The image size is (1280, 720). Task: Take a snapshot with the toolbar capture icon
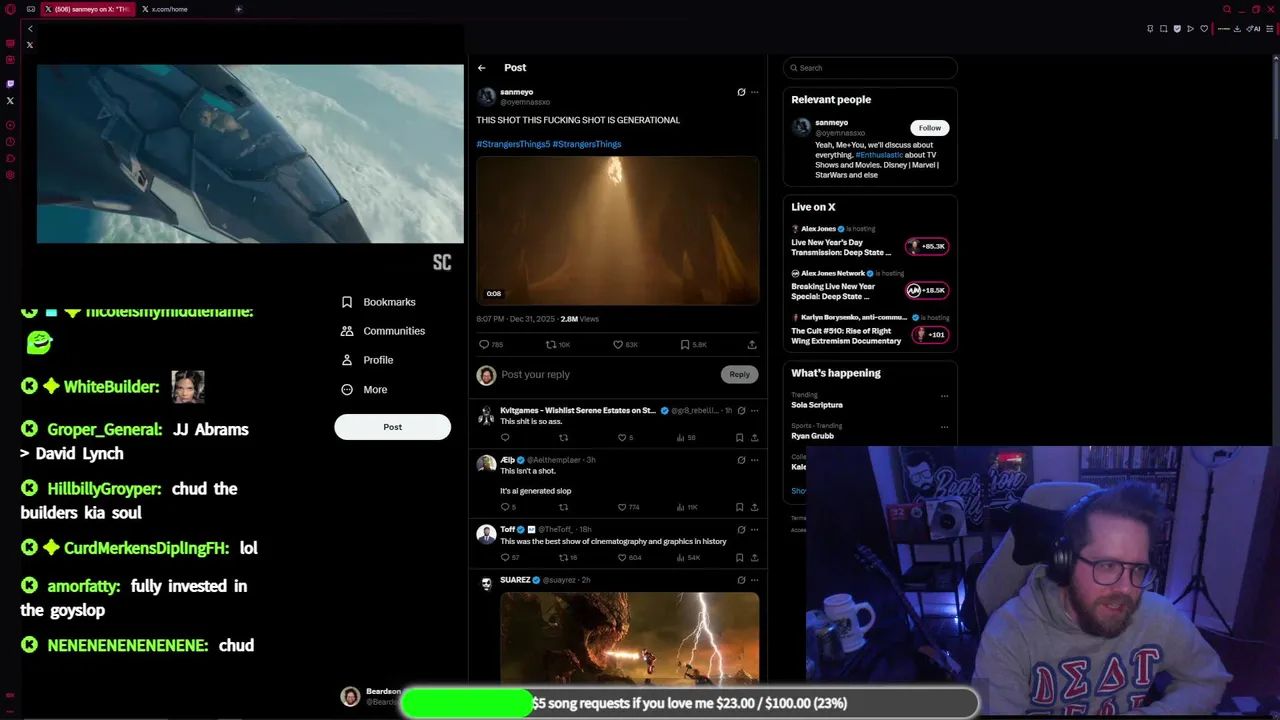(x=1163, y=29)
